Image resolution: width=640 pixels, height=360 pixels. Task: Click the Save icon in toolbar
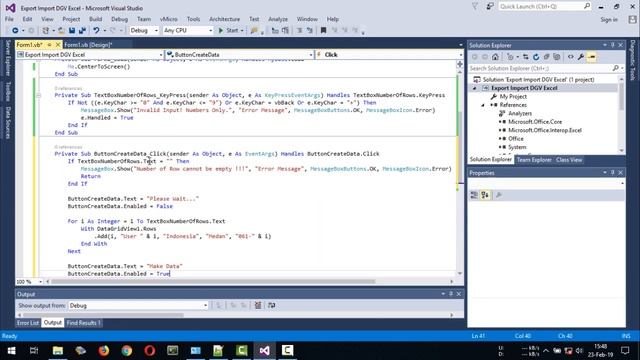coord(72,31)
